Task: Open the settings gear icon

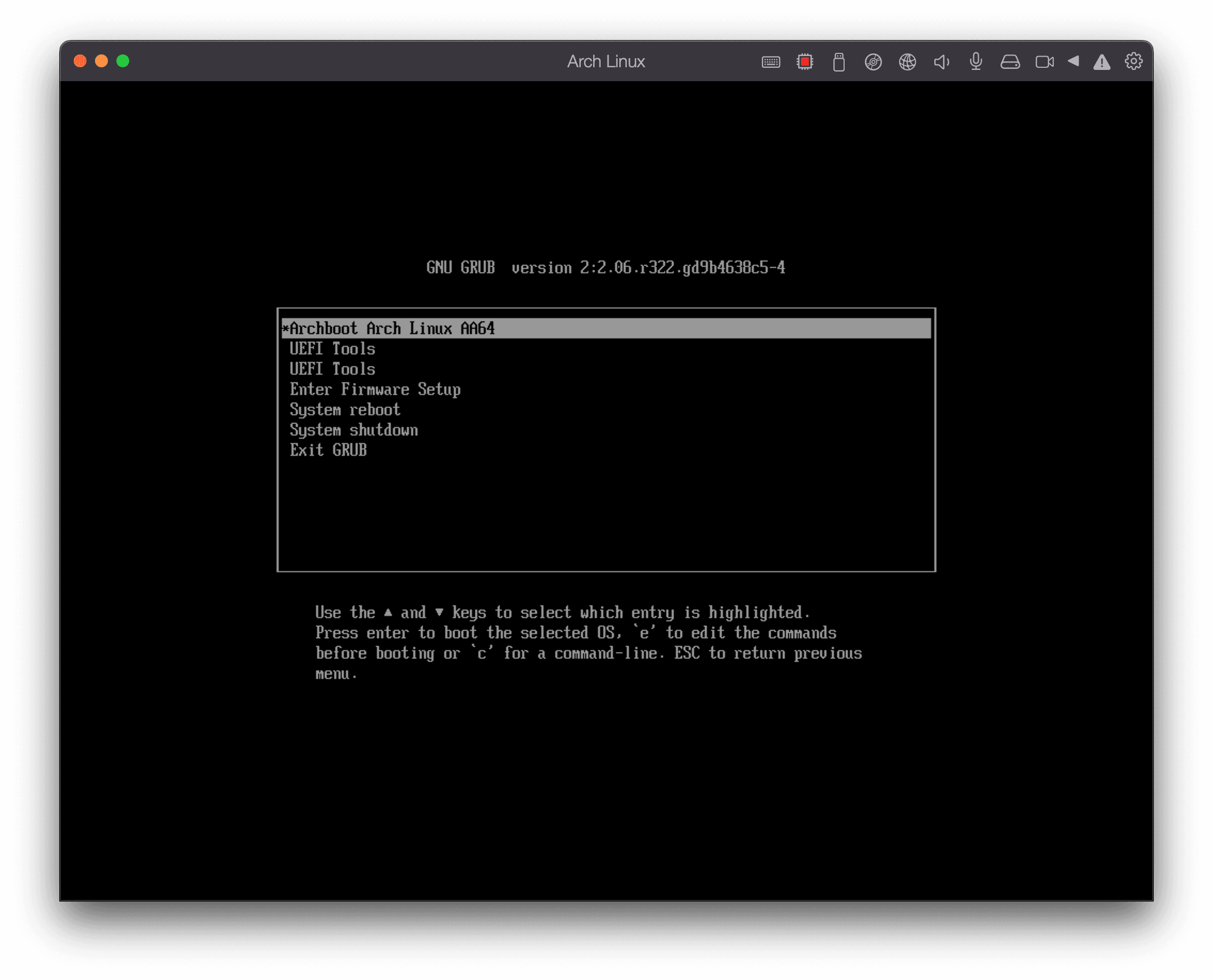Action: (x=1133, y=61)
